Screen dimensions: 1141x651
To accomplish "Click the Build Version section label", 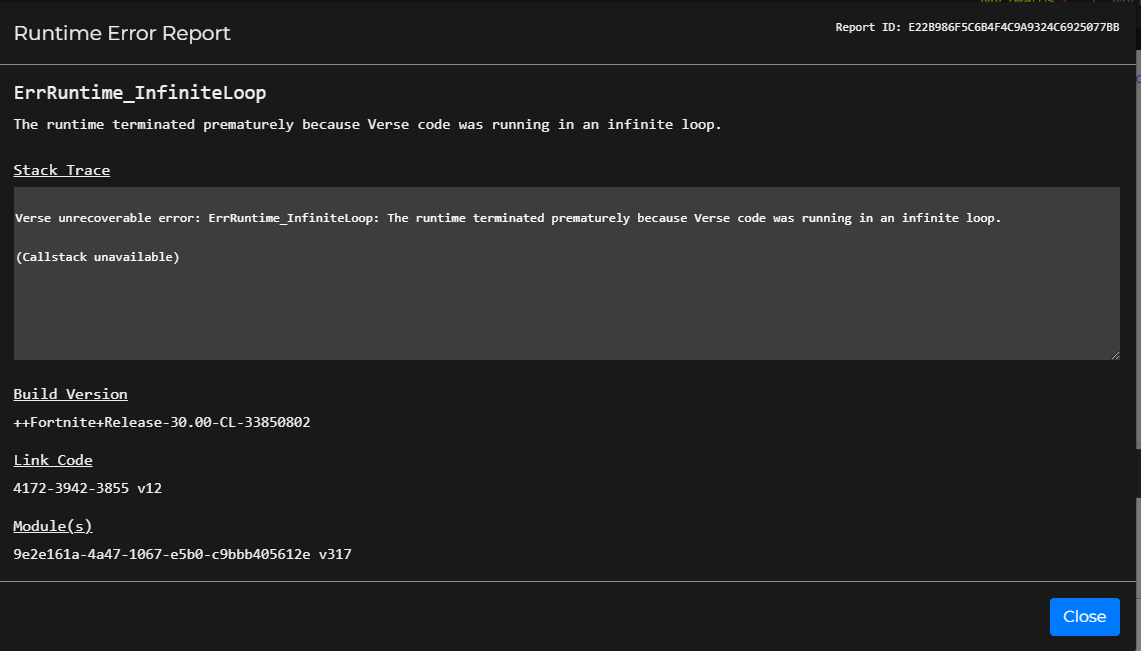I will [71, 394].
